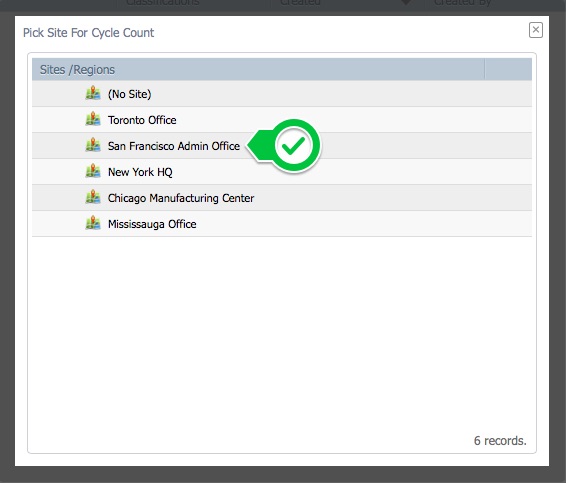Click the Created column header behind the dialog
The height and width of the screenshot is (483, 566).
[x=300, y=3]
